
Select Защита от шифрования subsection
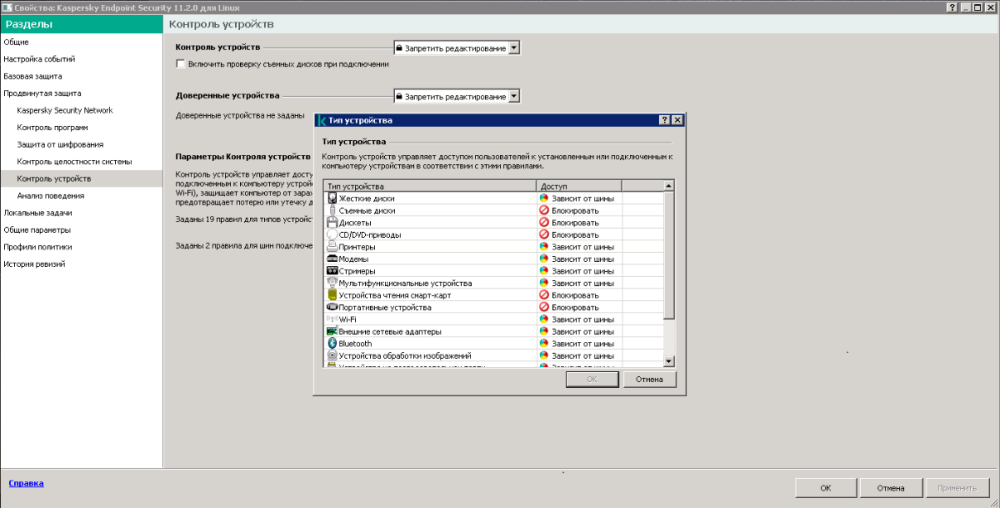click(x=60, y=145)
